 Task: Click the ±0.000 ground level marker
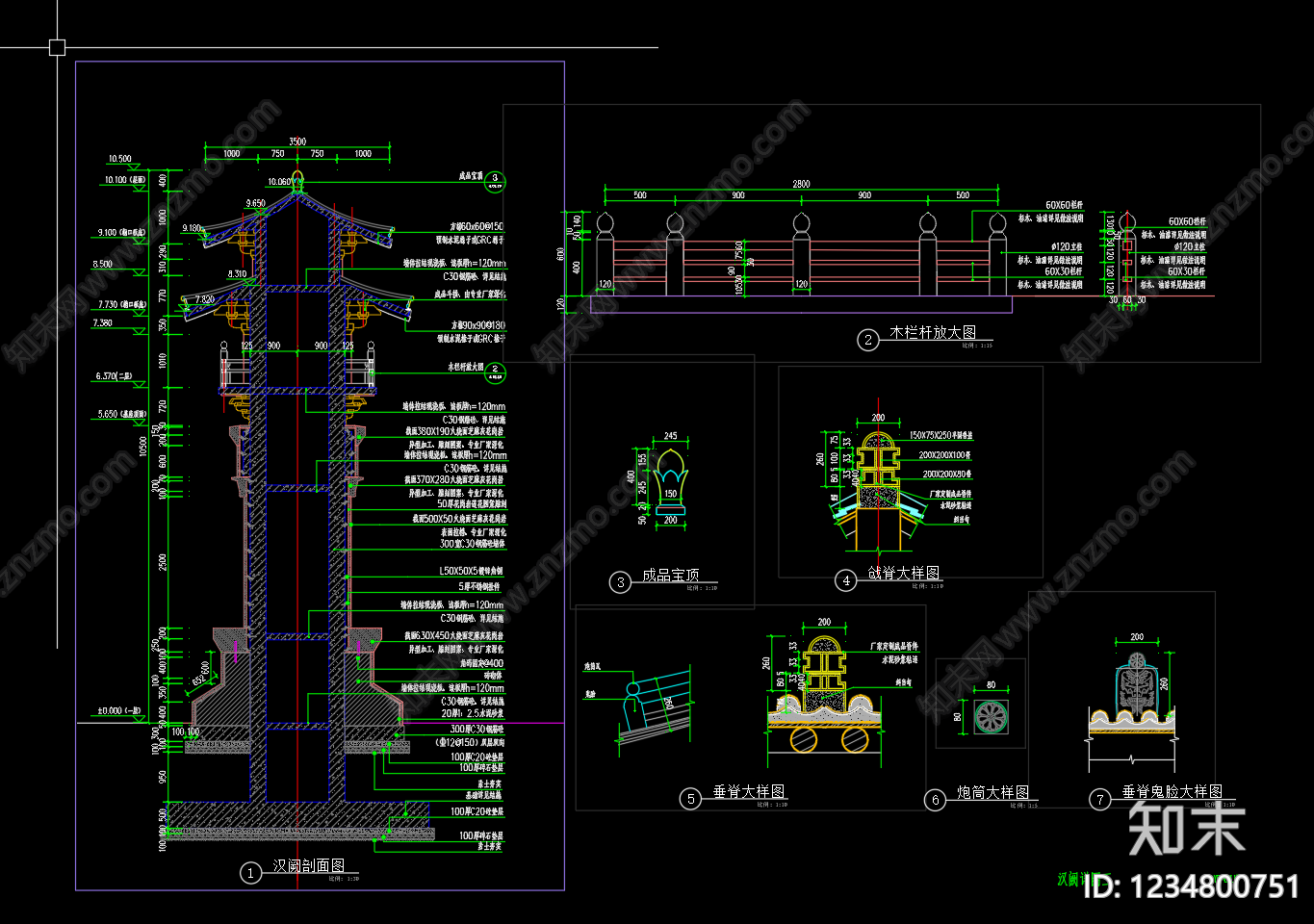[x=118, y=711]
